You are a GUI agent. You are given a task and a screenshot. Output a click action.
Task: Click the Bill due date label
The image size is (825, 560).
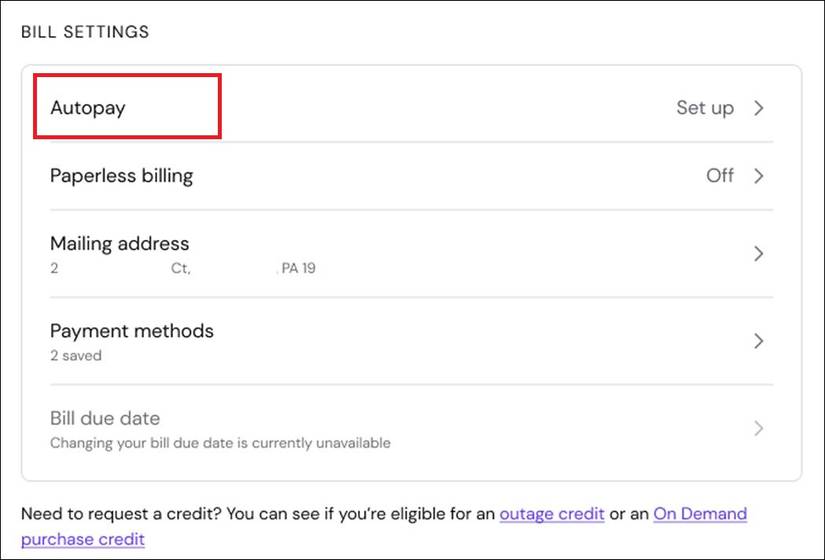pyautogui.click(x=105, y=418)
